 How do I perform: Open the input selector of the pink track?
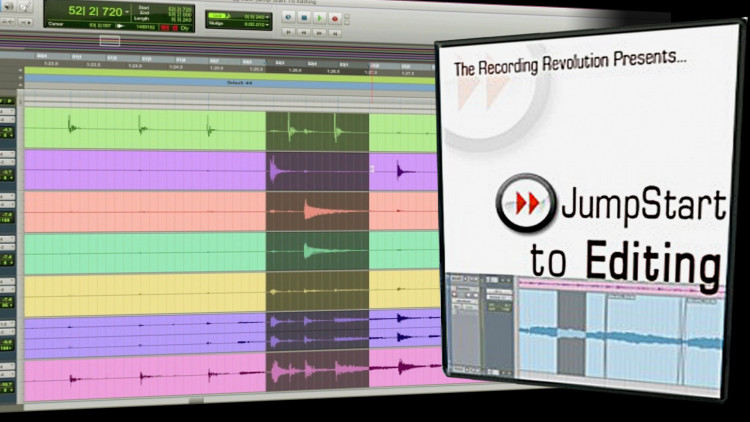[x=8, y=366]
